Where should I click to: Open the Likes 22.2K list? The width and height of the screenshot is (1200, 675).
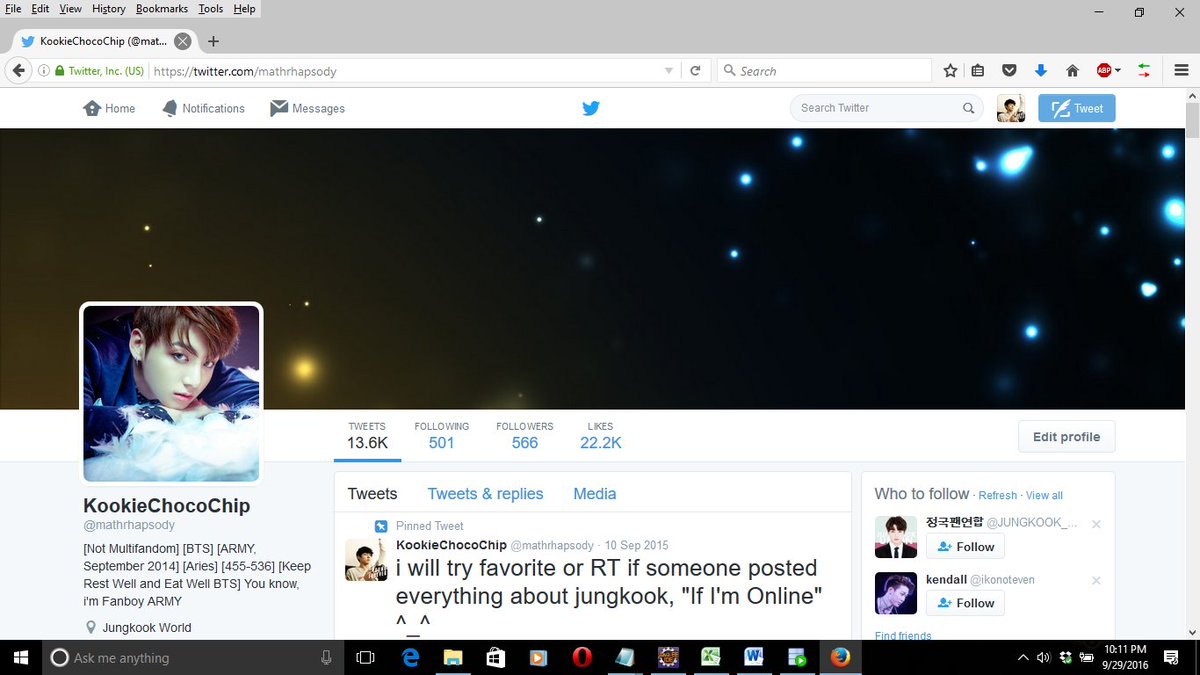(x=600, y=436)
